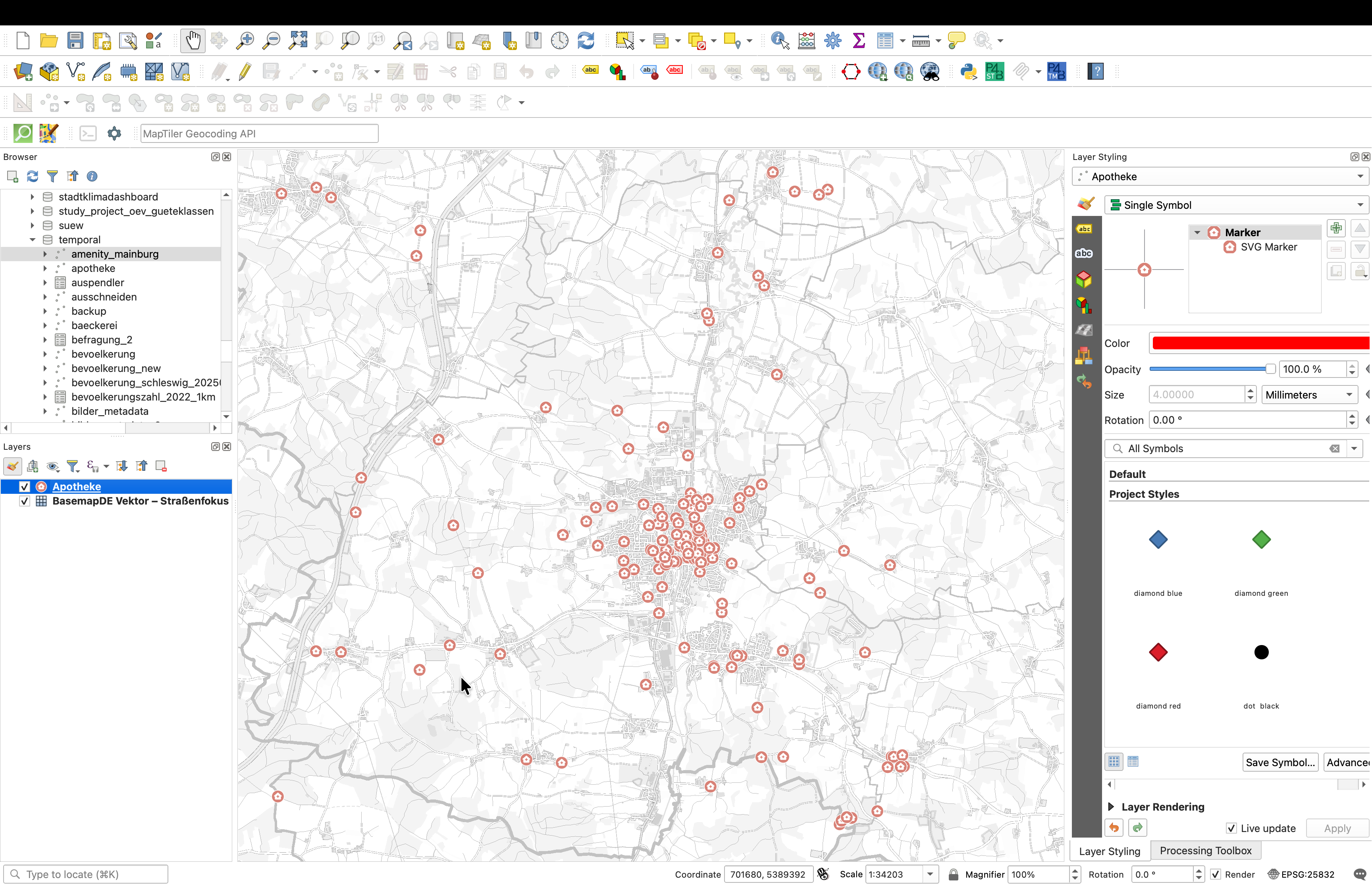The width and height of the screenshot is (1372, 886).
Task: Toggle visibility of the Apotheke layer
Action: click(24, 487)
